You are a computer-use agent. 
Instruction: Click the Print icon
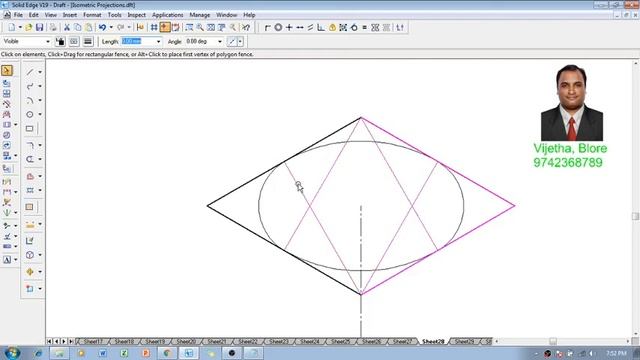coord(53,27)
